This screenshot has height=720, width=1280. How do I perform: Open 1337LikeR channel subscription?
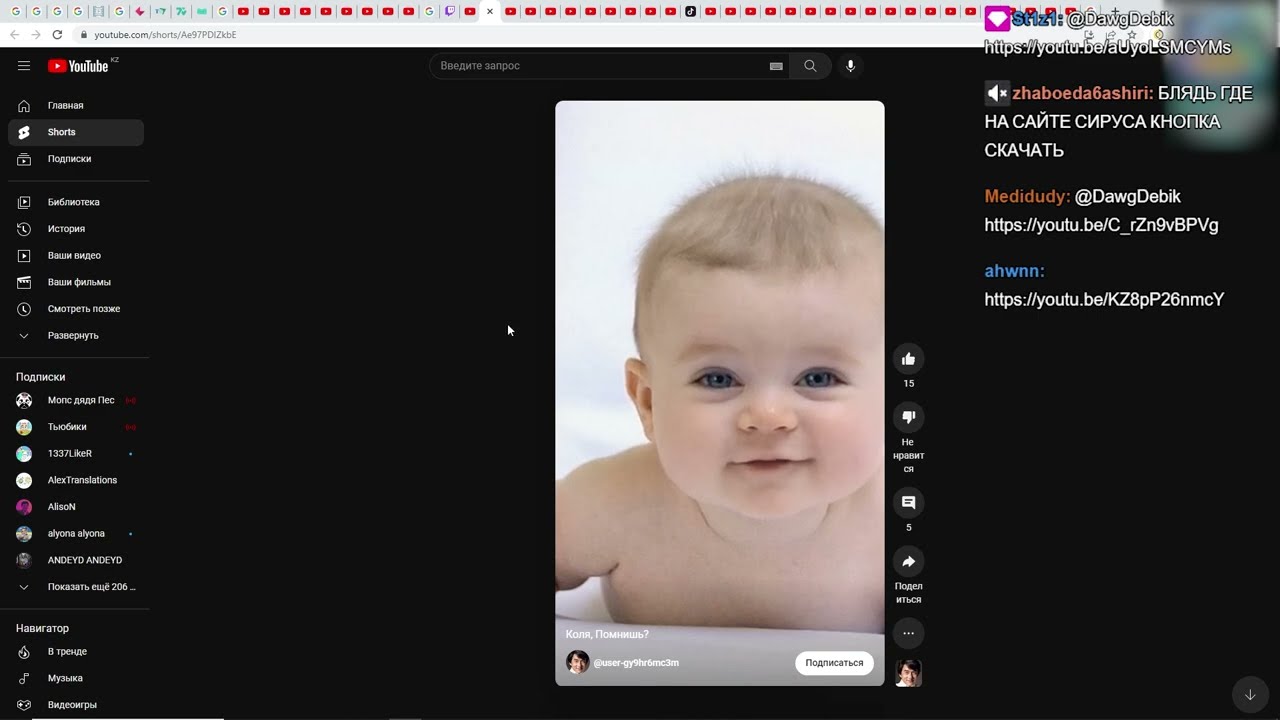tap(76, 454)
